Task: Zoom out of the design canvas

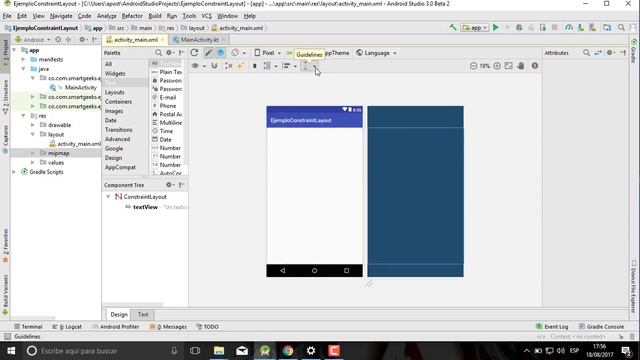Action: tap(473, 66)
